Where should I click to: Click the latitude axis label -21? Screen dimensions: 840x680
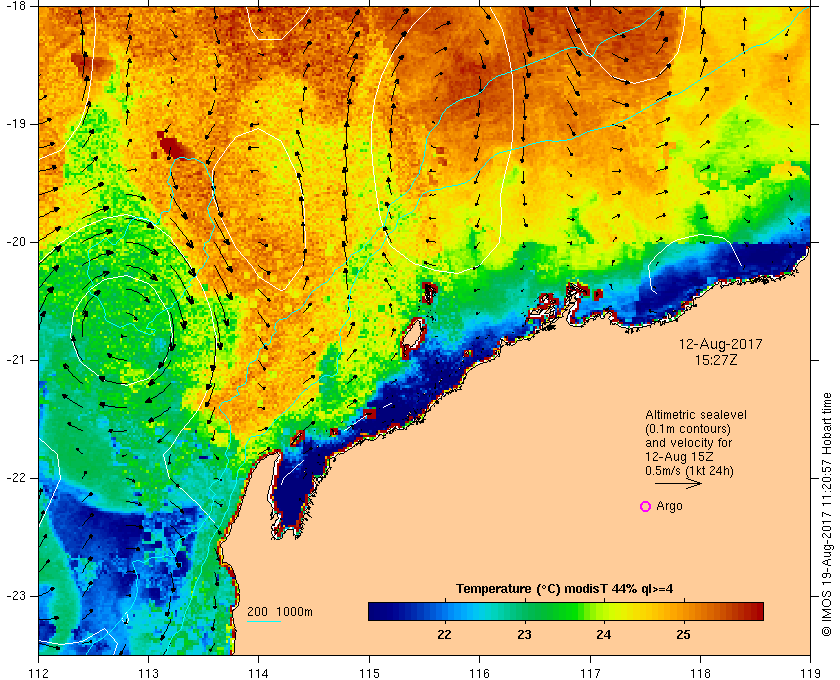pos(14,360)
